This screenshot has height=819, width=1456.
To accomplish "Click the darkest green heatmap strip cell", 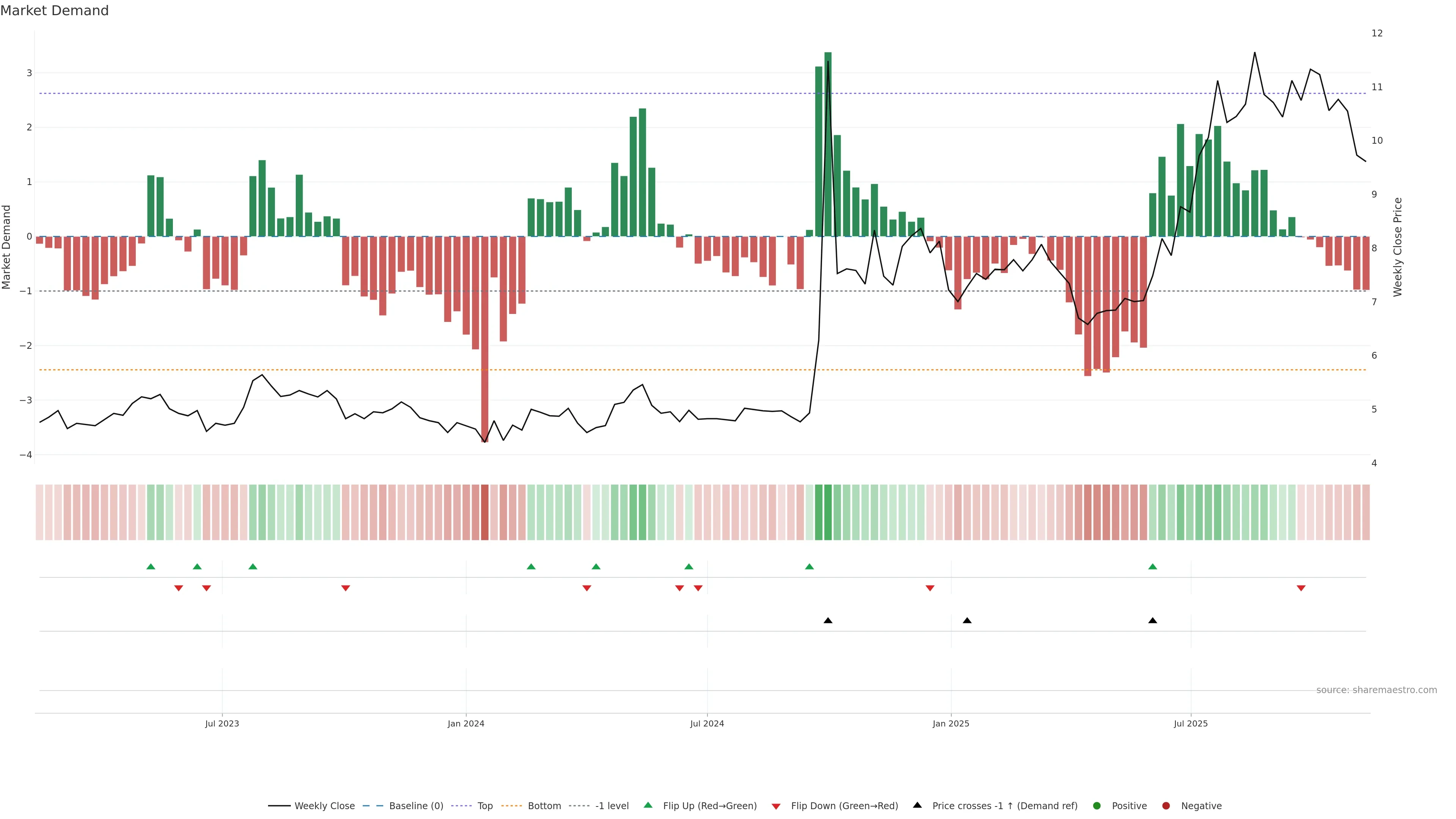I will (828, 512).
